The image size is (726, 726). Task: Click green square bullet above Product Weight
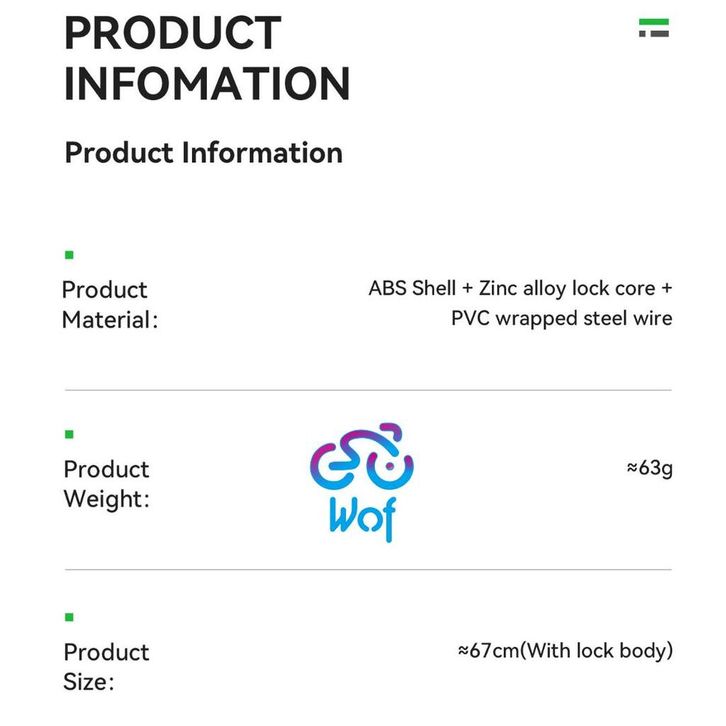(x=69, y=435)
